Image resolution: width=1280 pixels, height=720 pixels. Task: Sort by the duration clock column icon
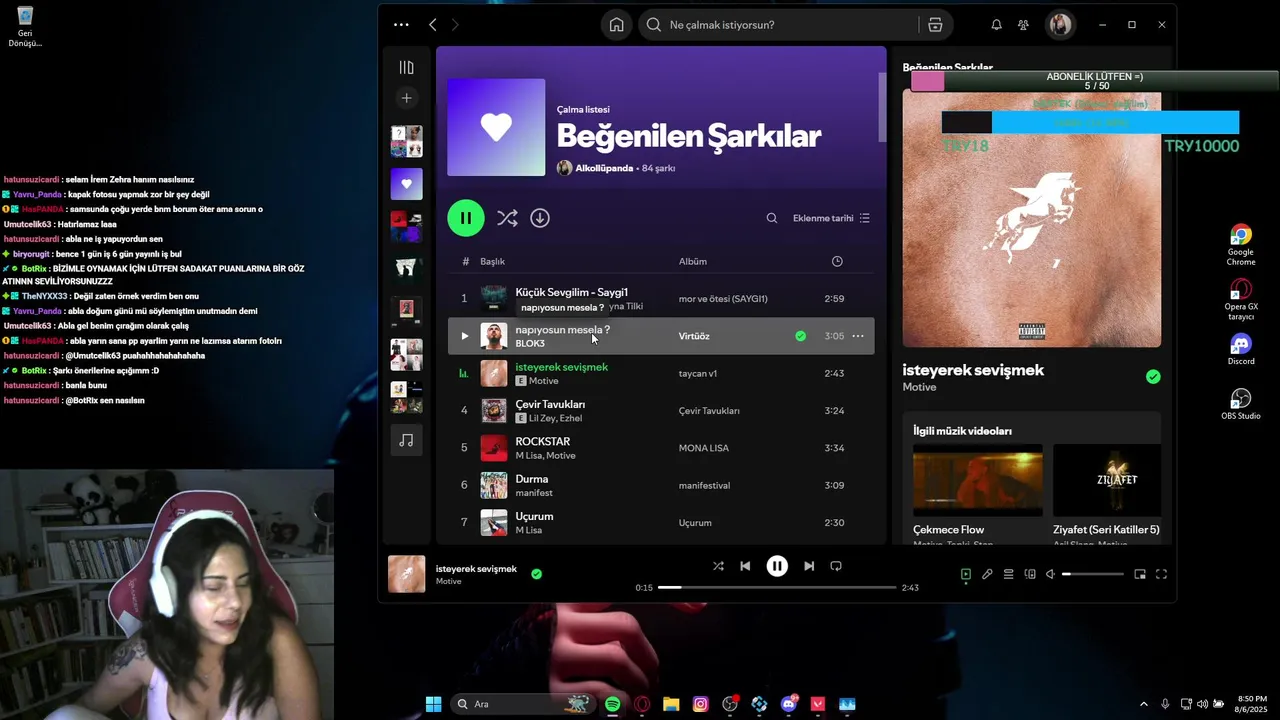point(837,261)
